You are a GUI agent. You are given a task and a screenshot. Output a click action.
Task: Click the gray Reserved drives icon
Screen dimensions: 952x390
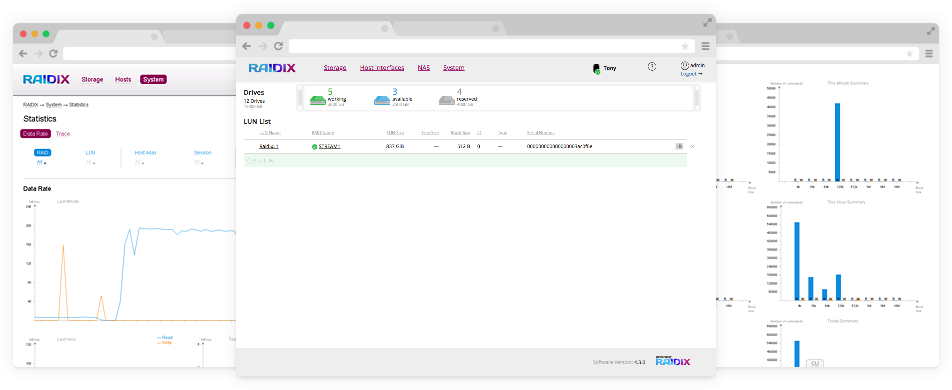click(447, 100)
